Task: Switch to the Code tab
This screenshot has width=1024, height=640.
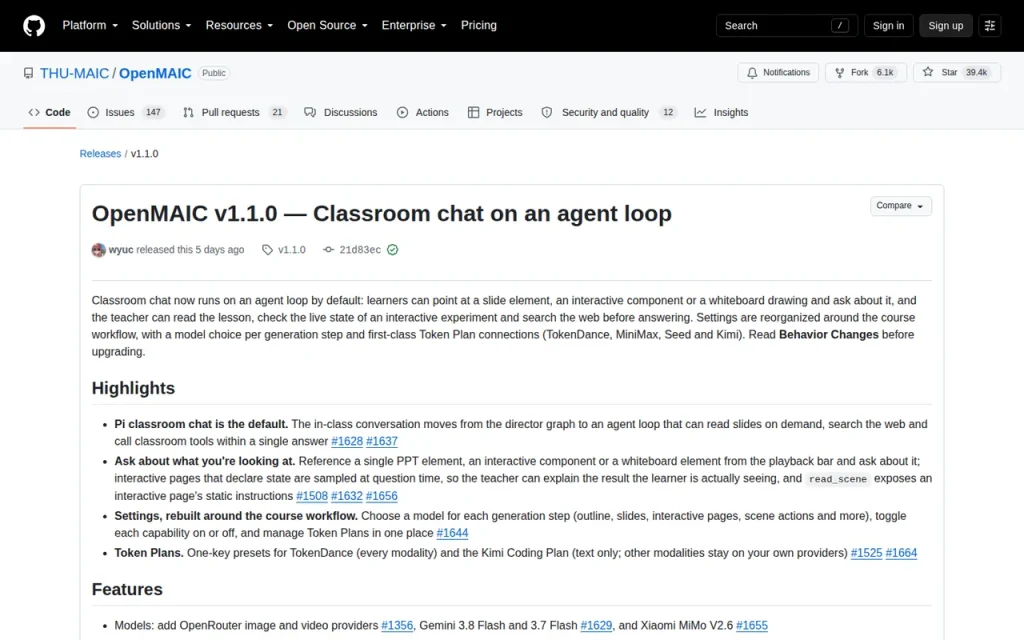Action: 50,112
